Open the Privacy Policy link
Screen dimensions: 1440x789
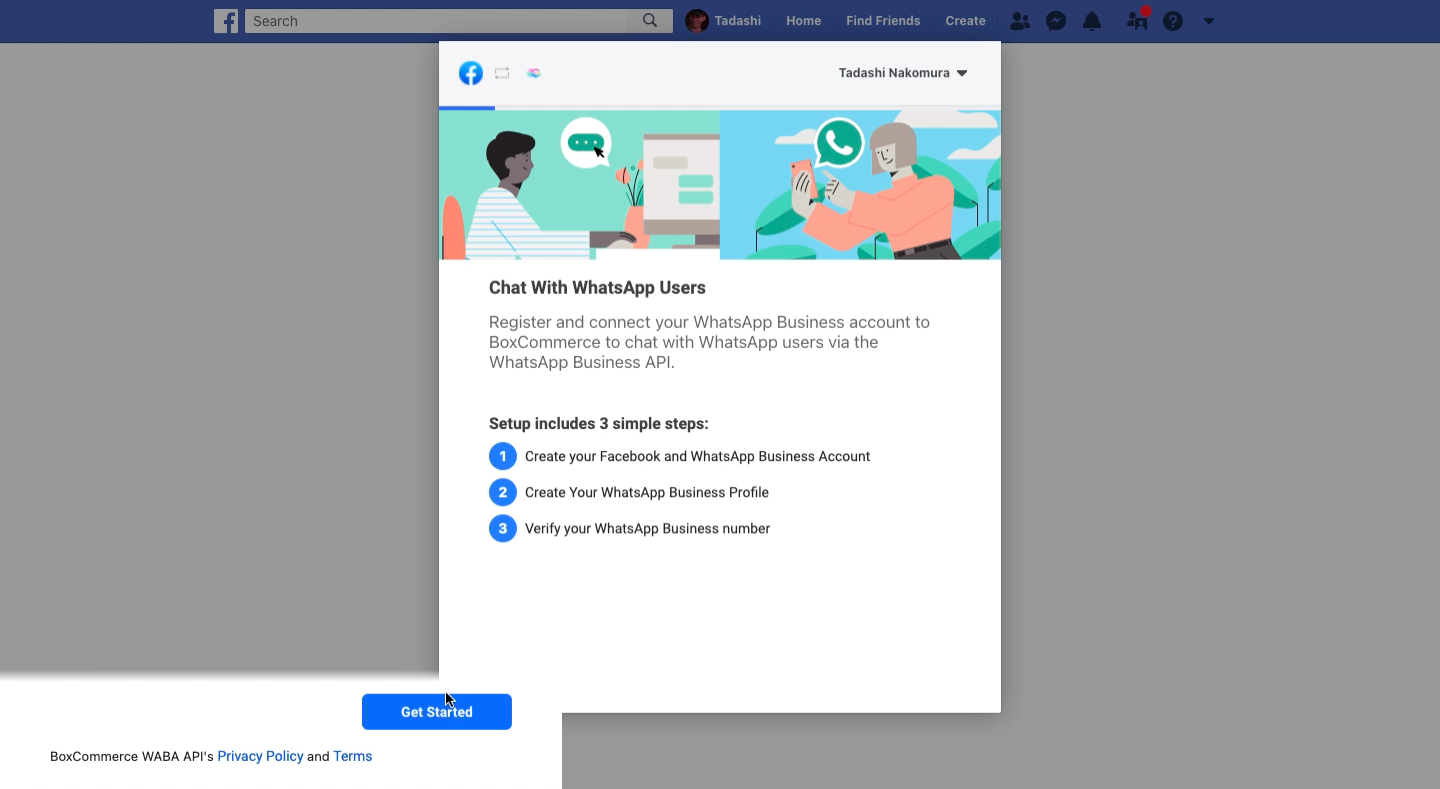click(x=260, y=756)
